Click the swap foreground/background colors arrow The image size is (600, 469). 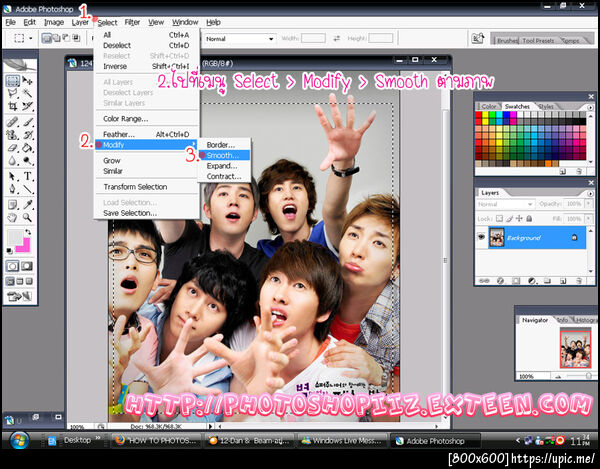click(28, 232)
